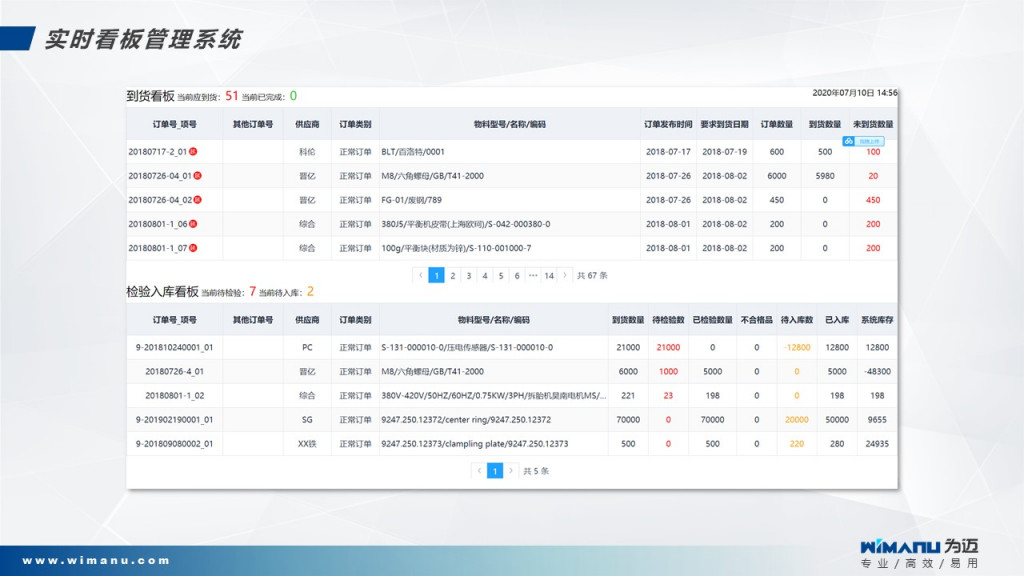Click the red badge beside order 20180726-04_01
The width and height of the screenshot is (1024, 576).
click(197, 176)
